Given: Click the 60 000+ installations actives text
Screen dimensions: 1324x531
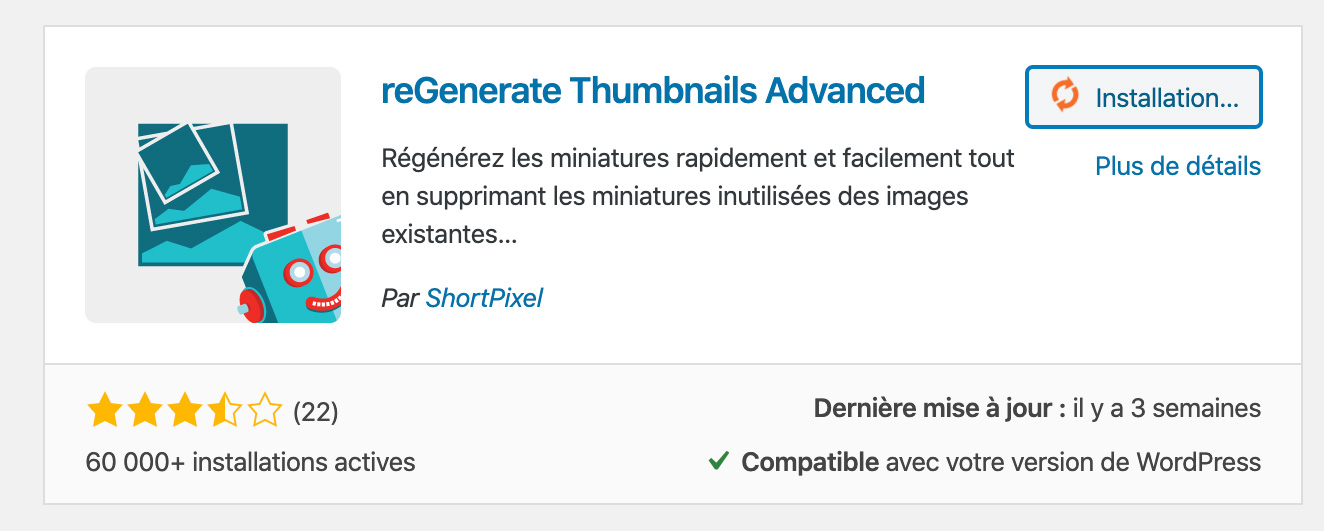Looking at the screenshot, I should coord(251,462).
